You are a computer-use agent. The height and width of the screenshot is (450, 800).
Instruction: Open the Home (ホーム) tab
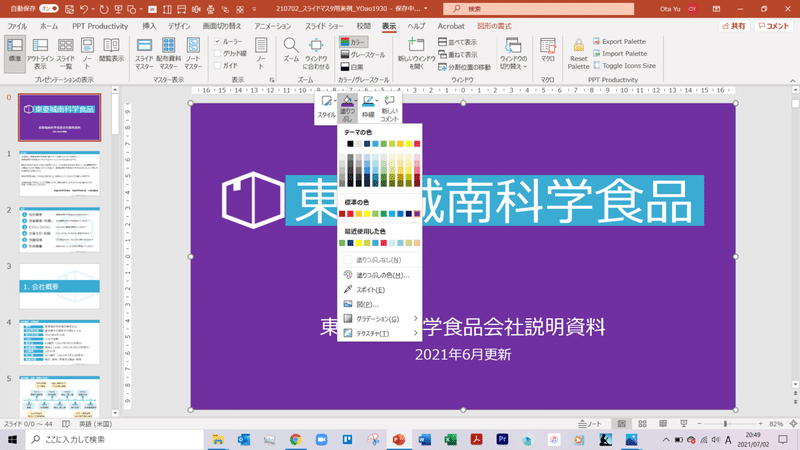point(49,26)
